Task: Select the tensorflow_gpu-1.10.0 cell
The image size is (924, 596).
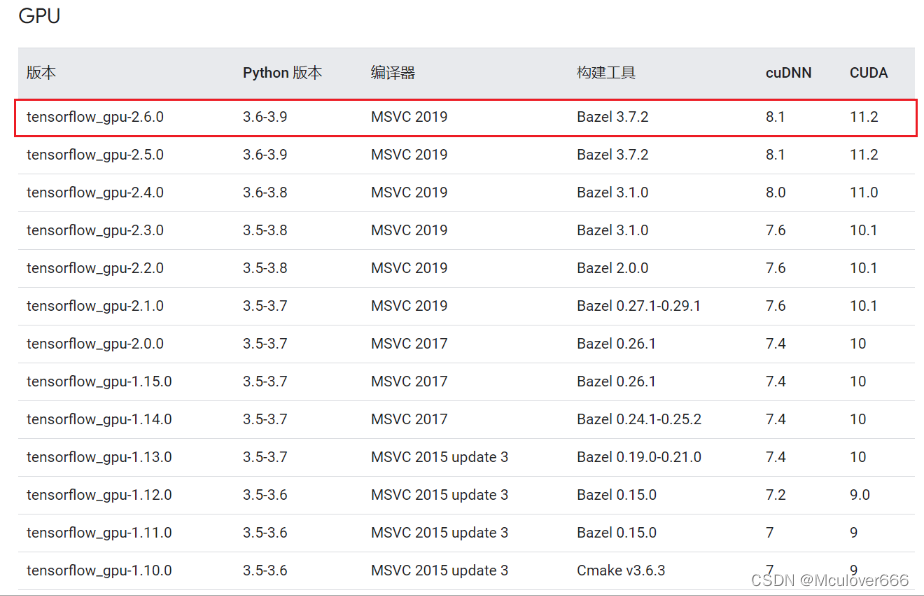Action: tap(99, 570)
